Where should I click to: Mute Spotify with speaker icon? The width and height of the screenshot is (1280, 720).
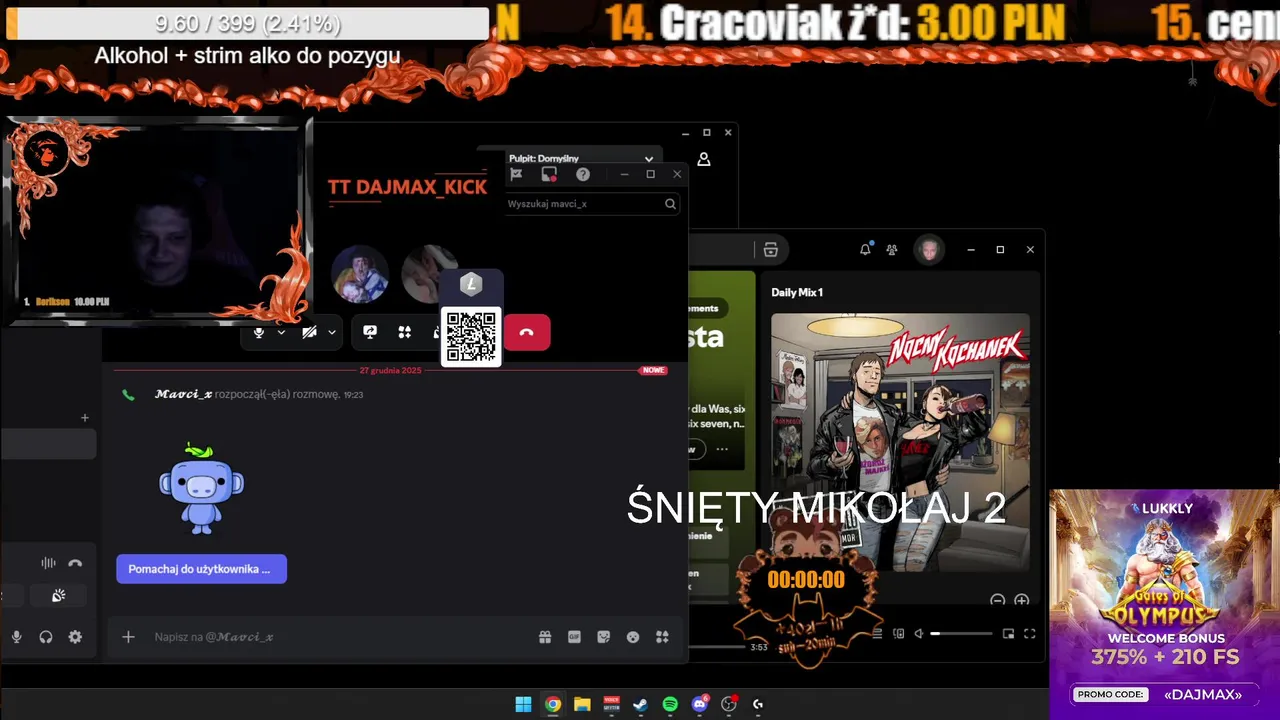coord(919,633)
